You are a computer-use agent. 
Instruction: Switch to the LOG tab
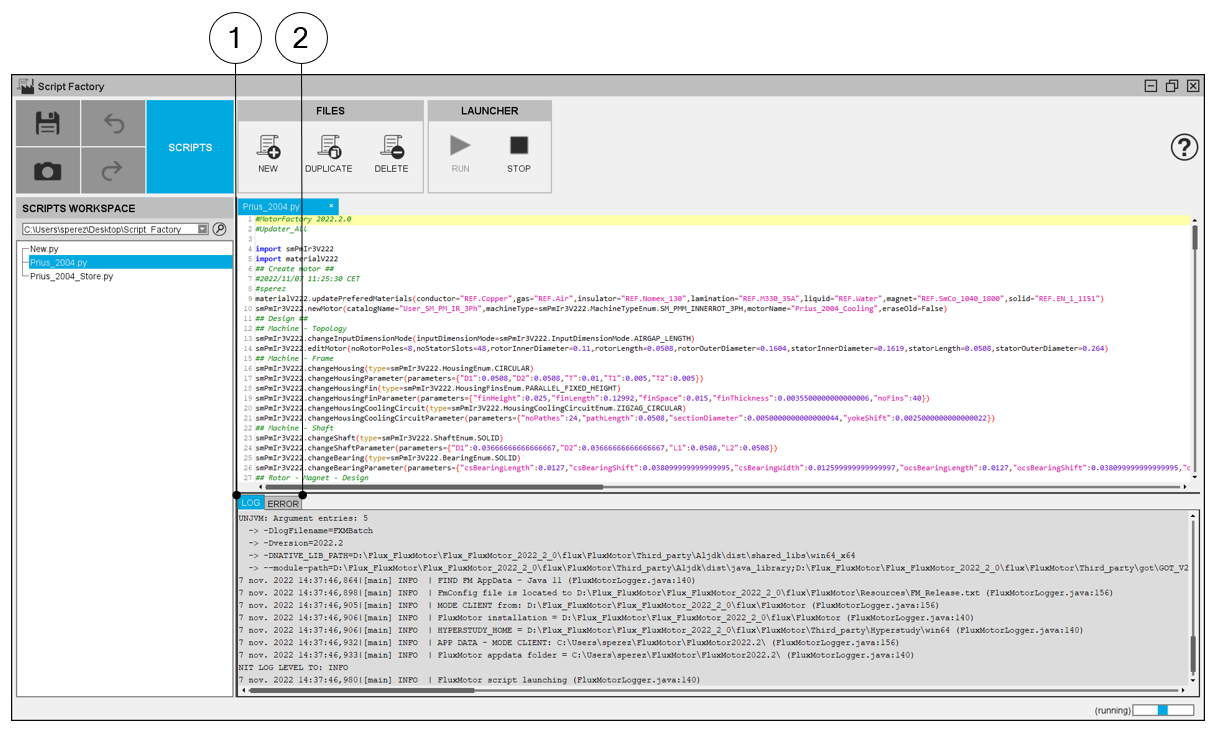[250, 503]
